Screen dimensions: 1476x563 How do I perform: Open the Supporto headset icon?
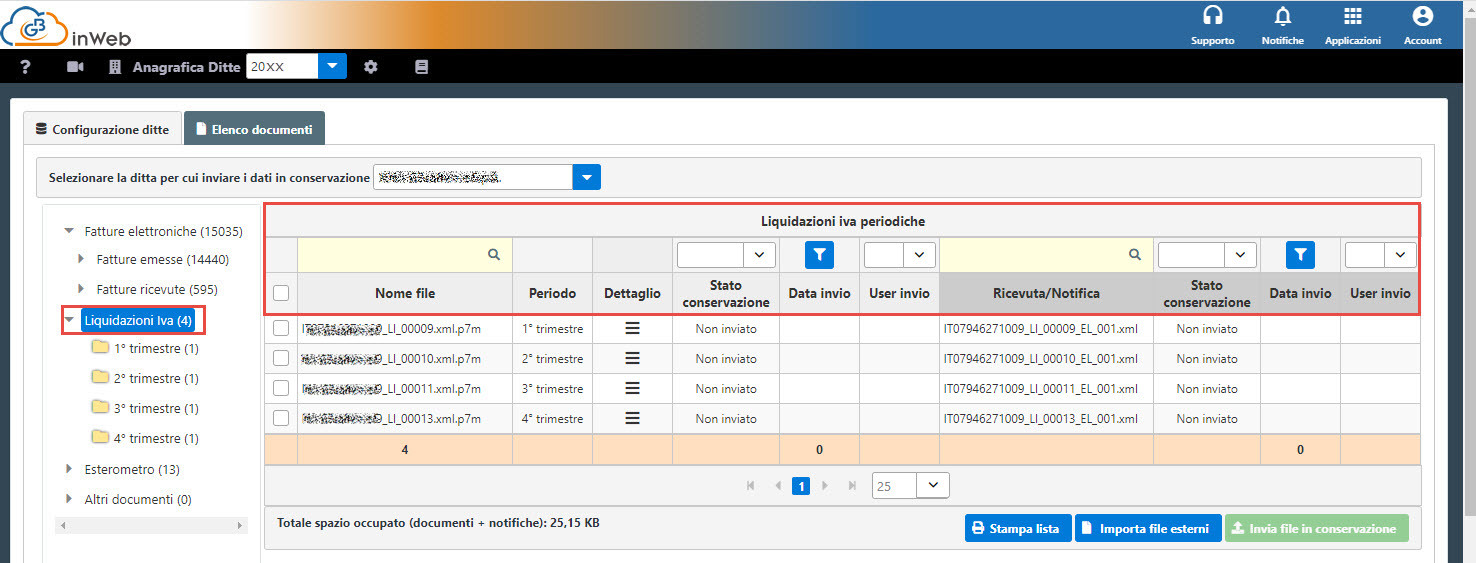coord(1212,17)
